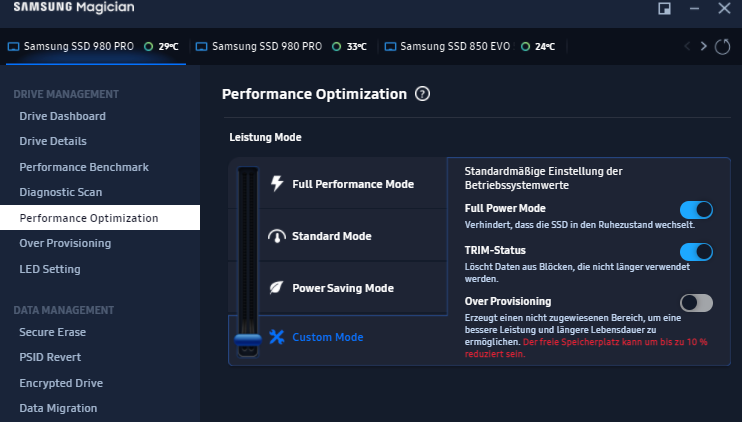Toggle Full Power Mode switch off
The height and width of the screenshot is (422, 742).
696,210
